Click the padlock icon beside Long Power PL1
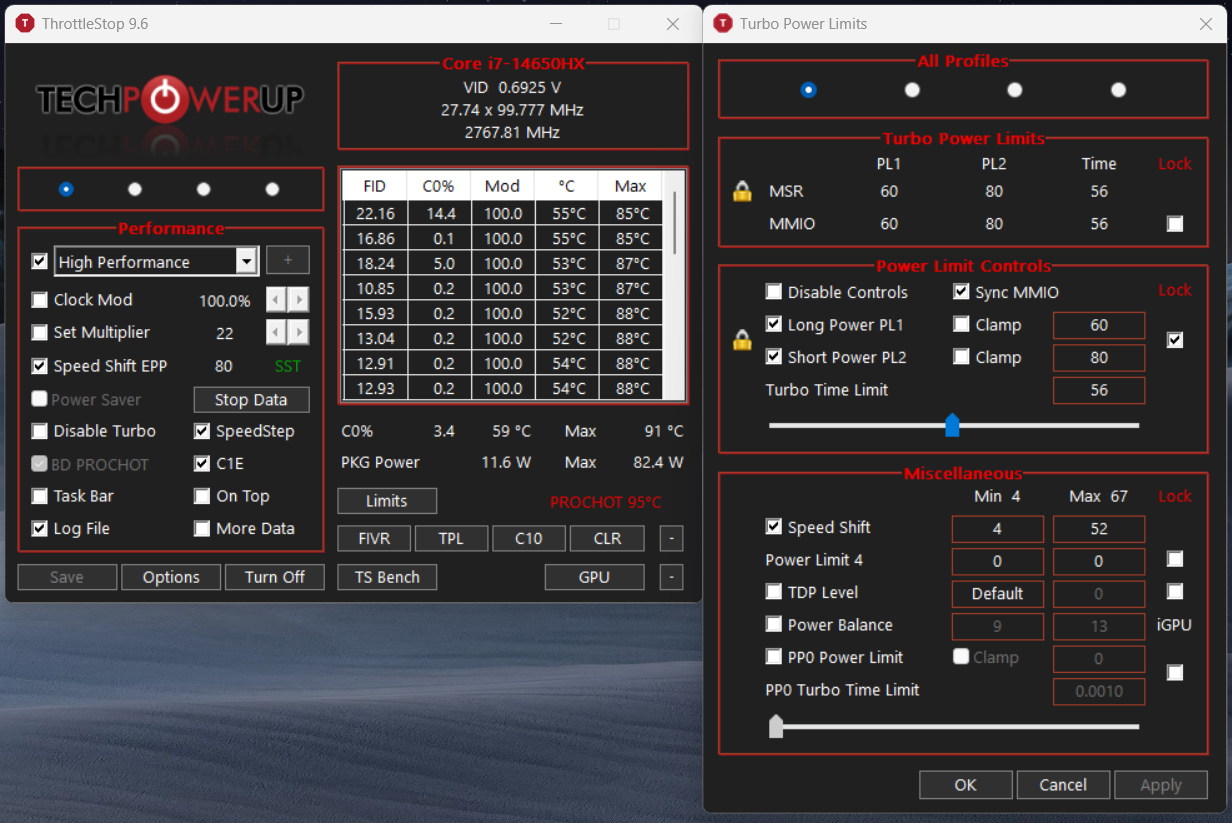The height and width of the screenshot is (823, 1232). click(742, 340)
